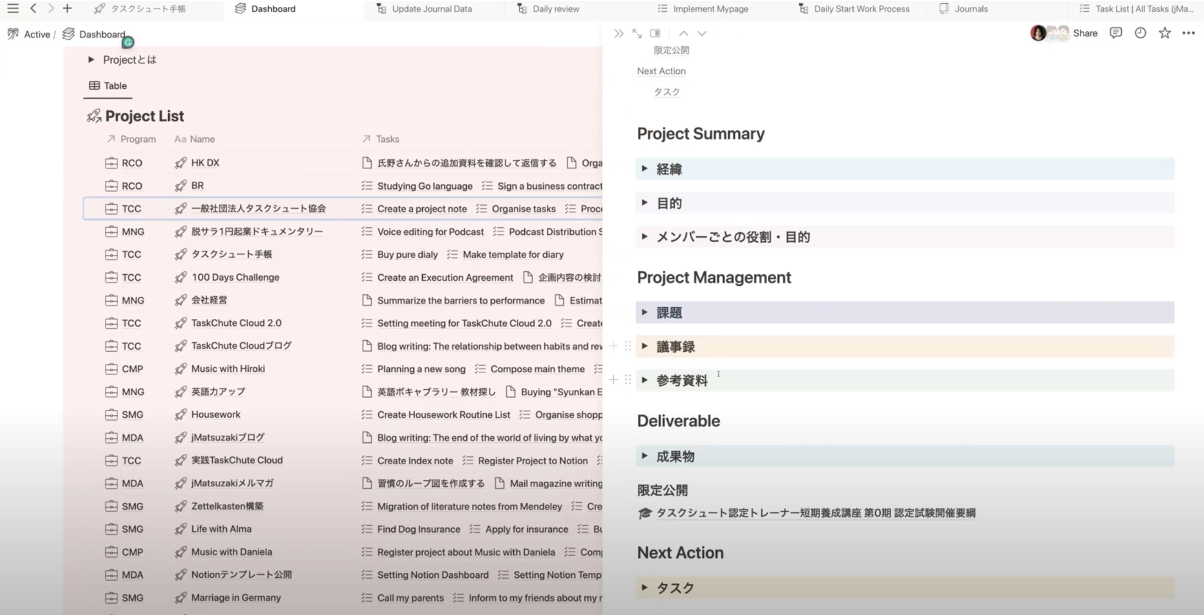Click the rocket icon beside Project List heading
1204x616 pixels.
point(94,116)
